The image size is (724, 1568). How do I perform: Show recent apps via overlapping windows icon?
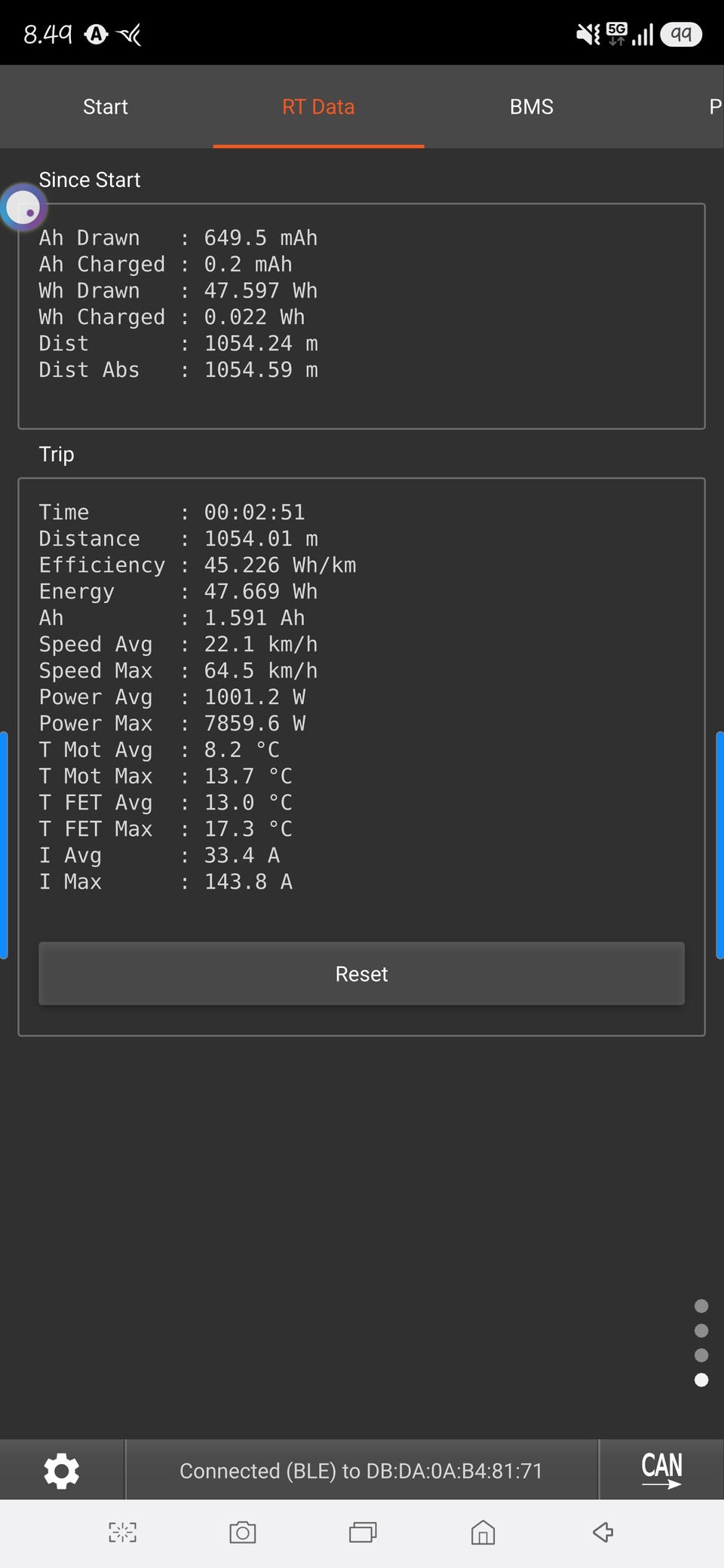tap(363, 1532)
